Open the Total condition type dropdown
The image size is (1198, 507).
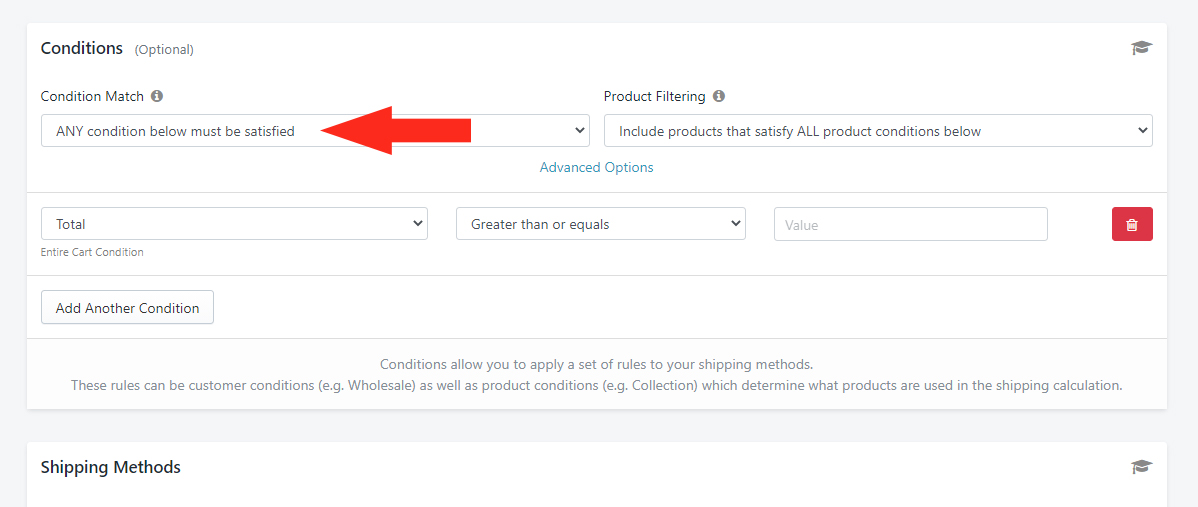pos(234,224)
